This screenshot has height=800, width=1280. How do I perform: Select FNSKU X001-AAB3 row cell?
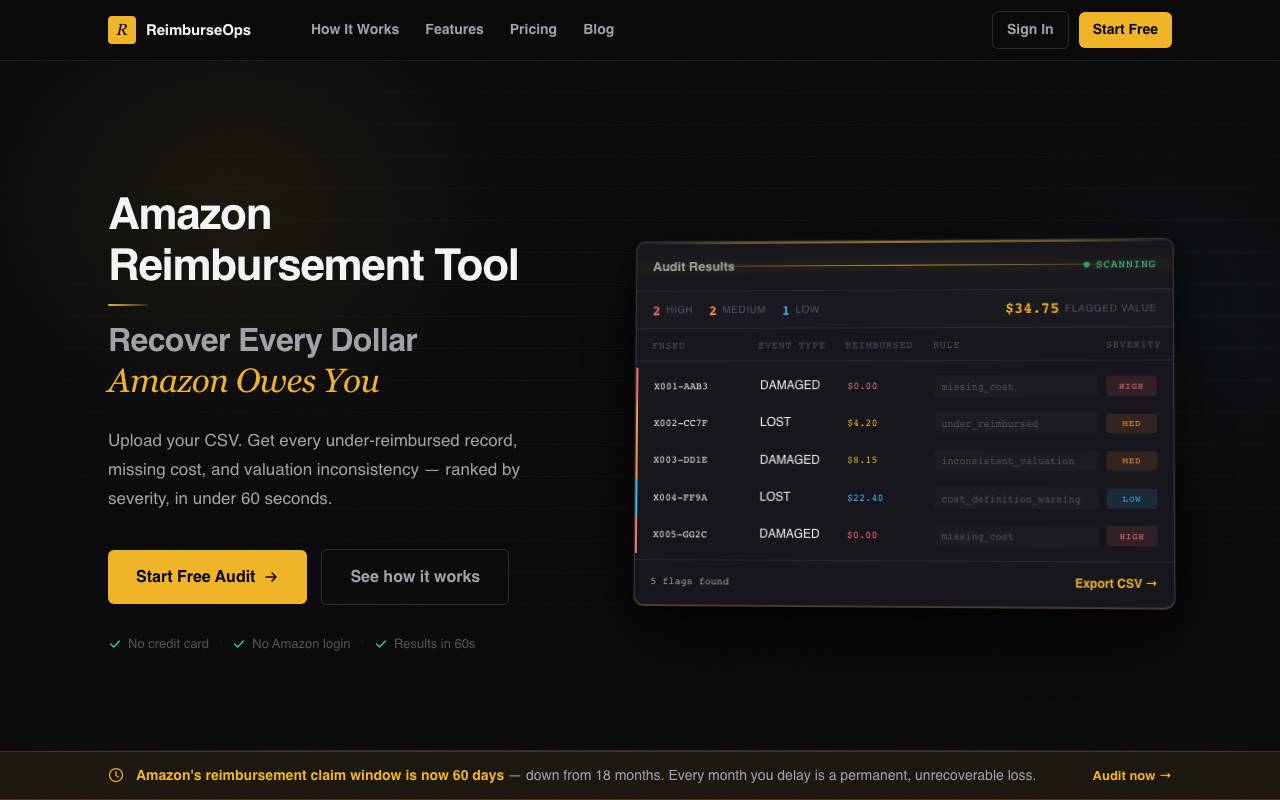click(x=681, y=386)
